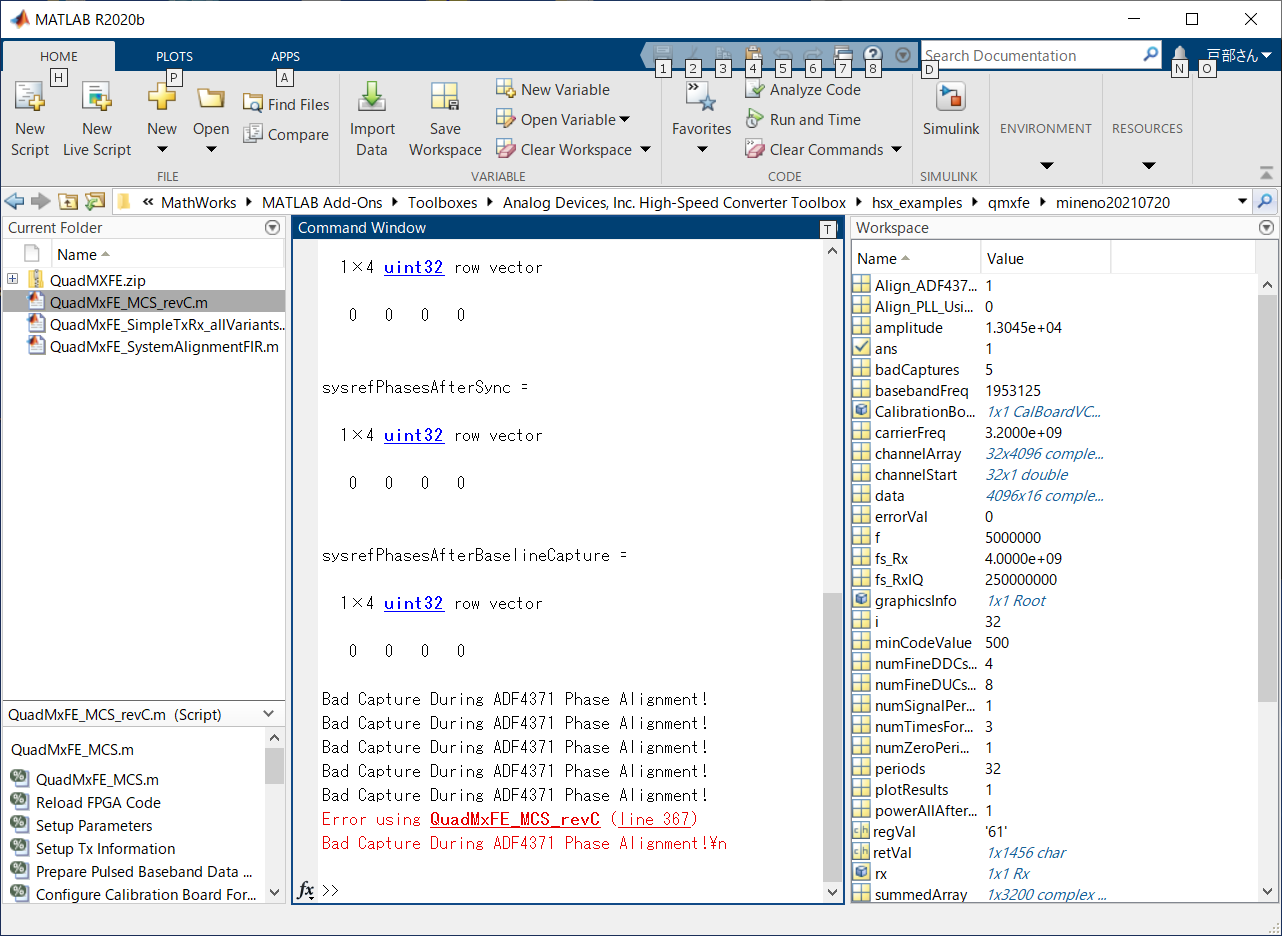Click Analyze Code
Screen dimensions: 1282x936
pos(804,89)
